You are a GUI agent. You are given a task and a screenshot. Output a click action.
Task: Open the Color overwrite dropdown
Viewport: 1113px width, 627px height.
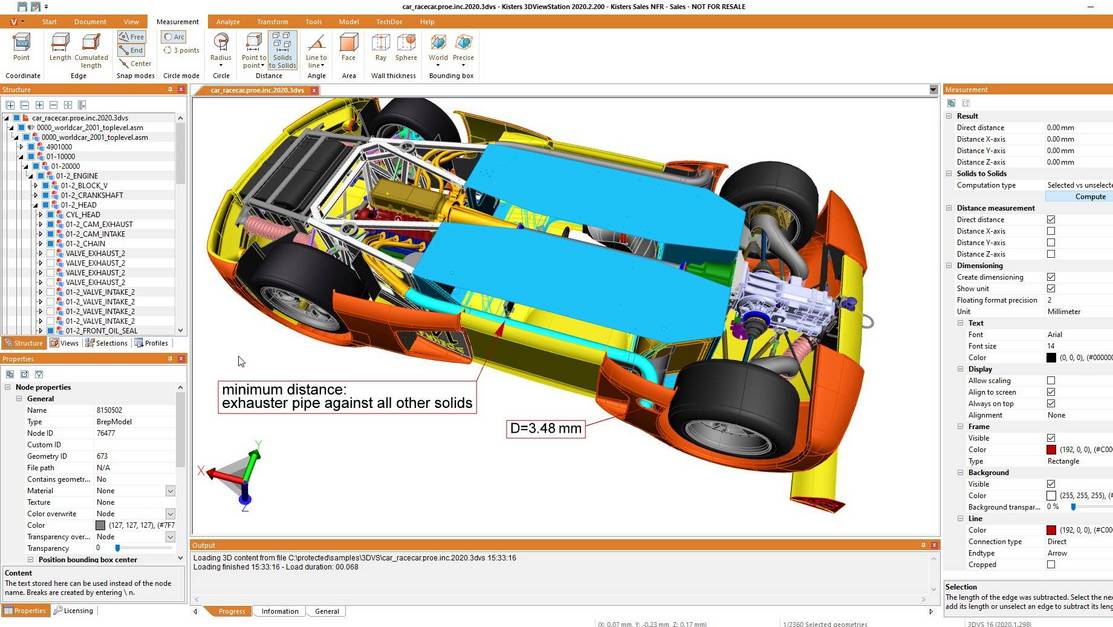(x=170, y=513)
